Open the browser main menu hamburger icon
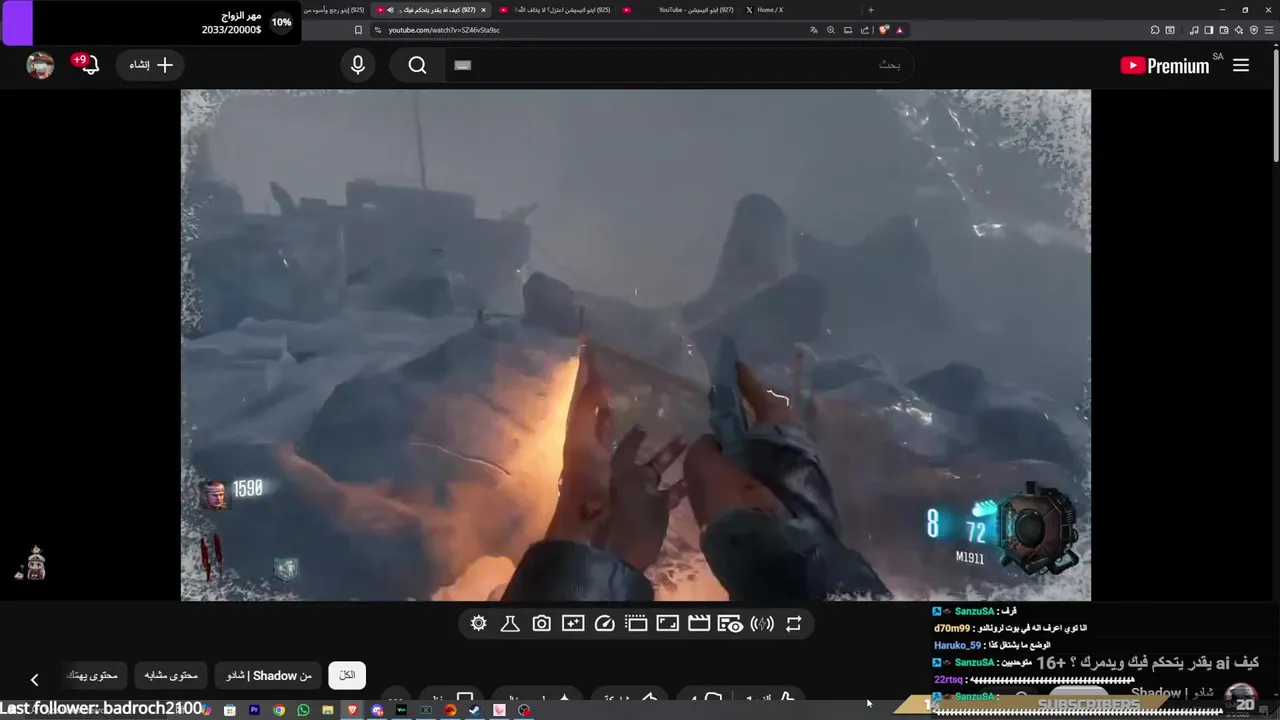Viewport: 1280px width, 720px height. click(x=1269, y=30)
